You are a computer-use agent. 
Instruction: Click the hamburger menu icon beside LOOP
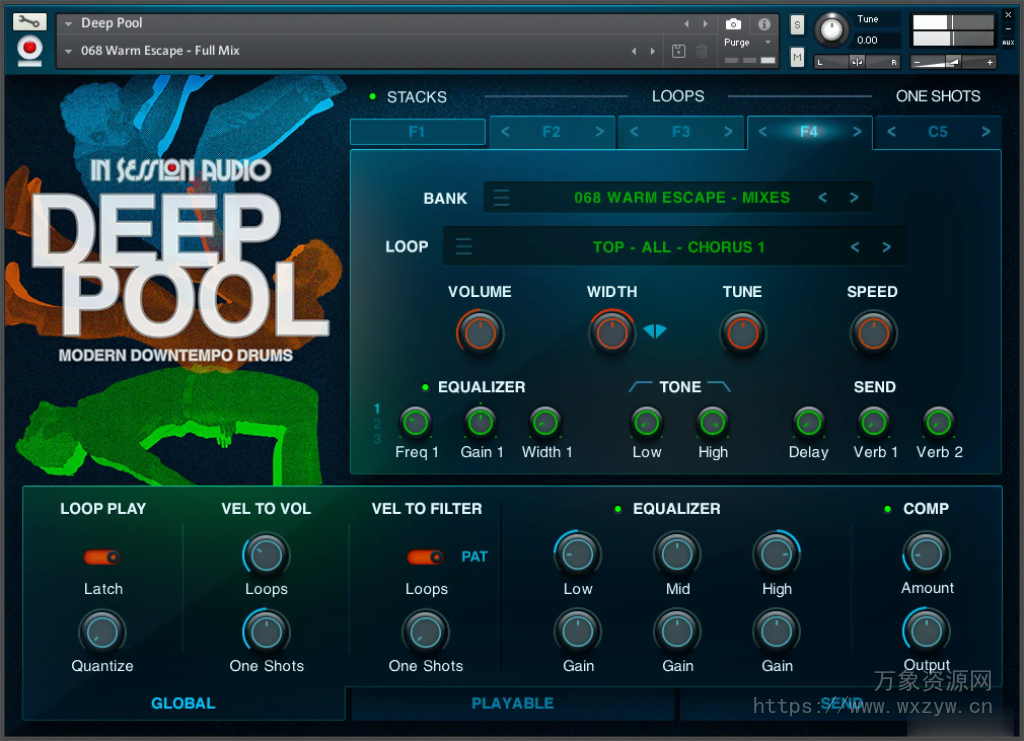click(463, 246)
